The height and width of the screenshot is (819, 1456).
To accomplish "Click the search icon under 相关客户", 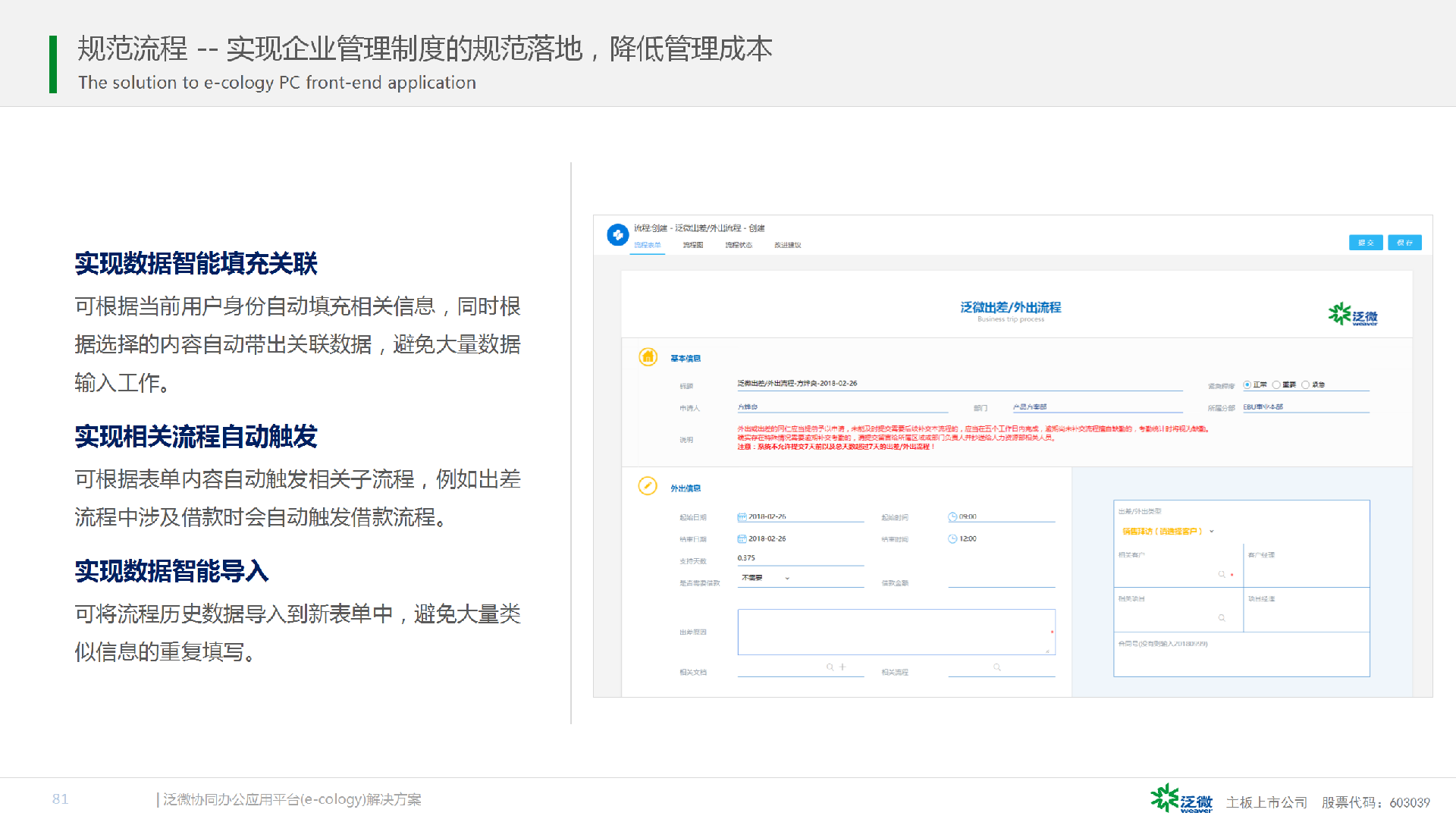I will click(x=1222, y=575).
